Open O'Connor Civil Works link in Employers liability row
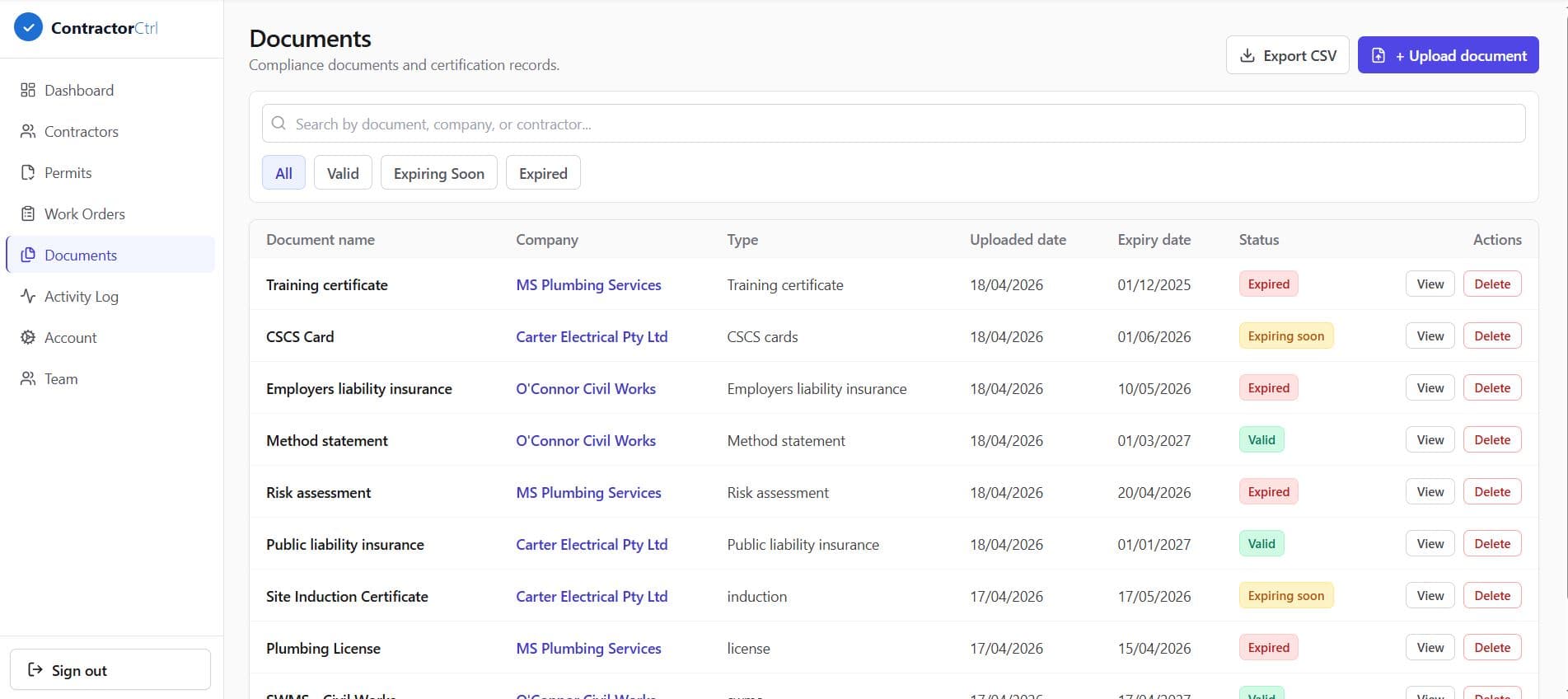Screen dimensions: 1568x699 586,388
